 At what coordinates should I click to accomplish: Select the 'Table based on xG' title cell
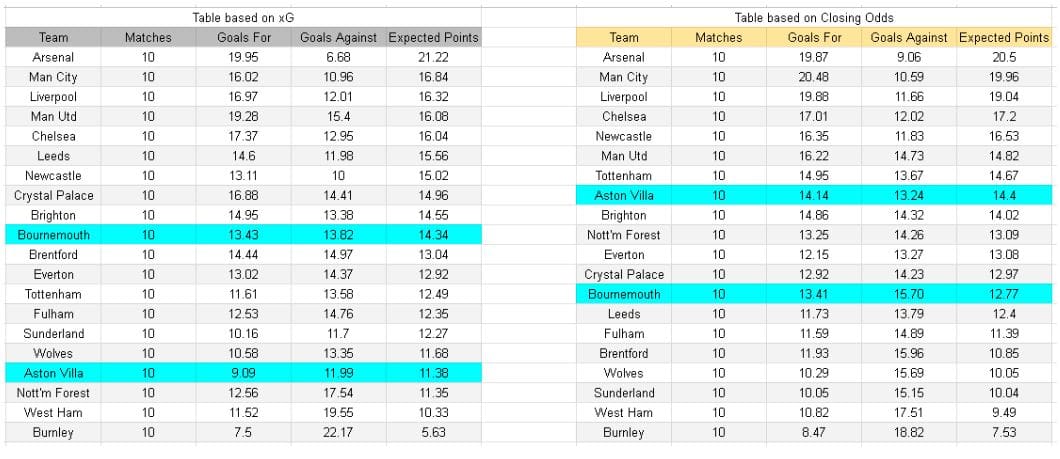(243, 18)
